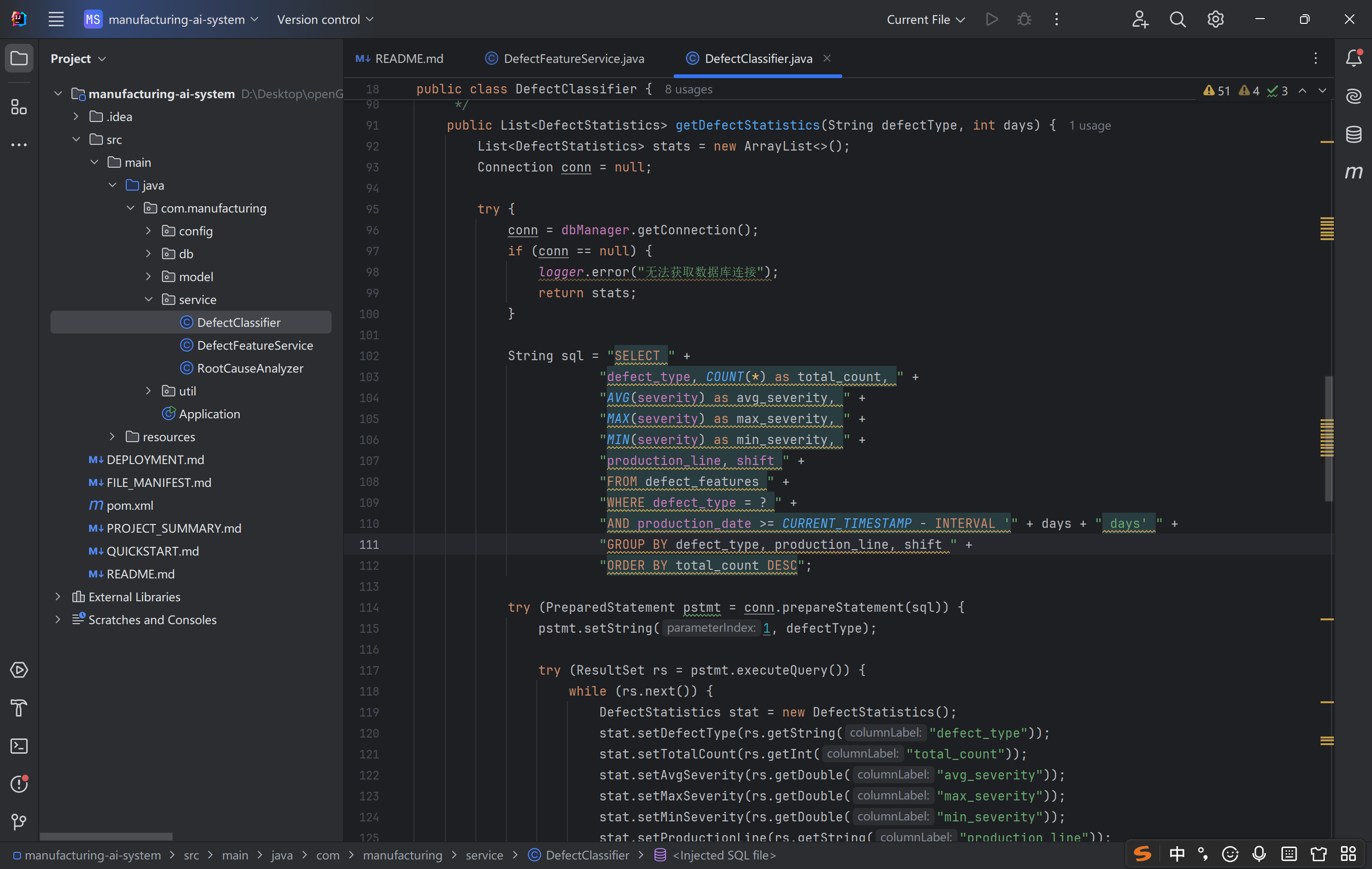Open the Terminal tool window

click(x=19, y=746)
